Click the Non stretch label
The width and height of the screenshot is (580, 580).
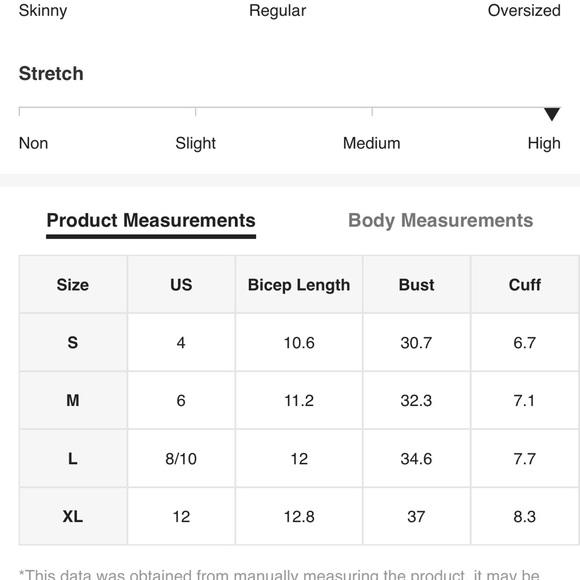[x=33, y=143]
